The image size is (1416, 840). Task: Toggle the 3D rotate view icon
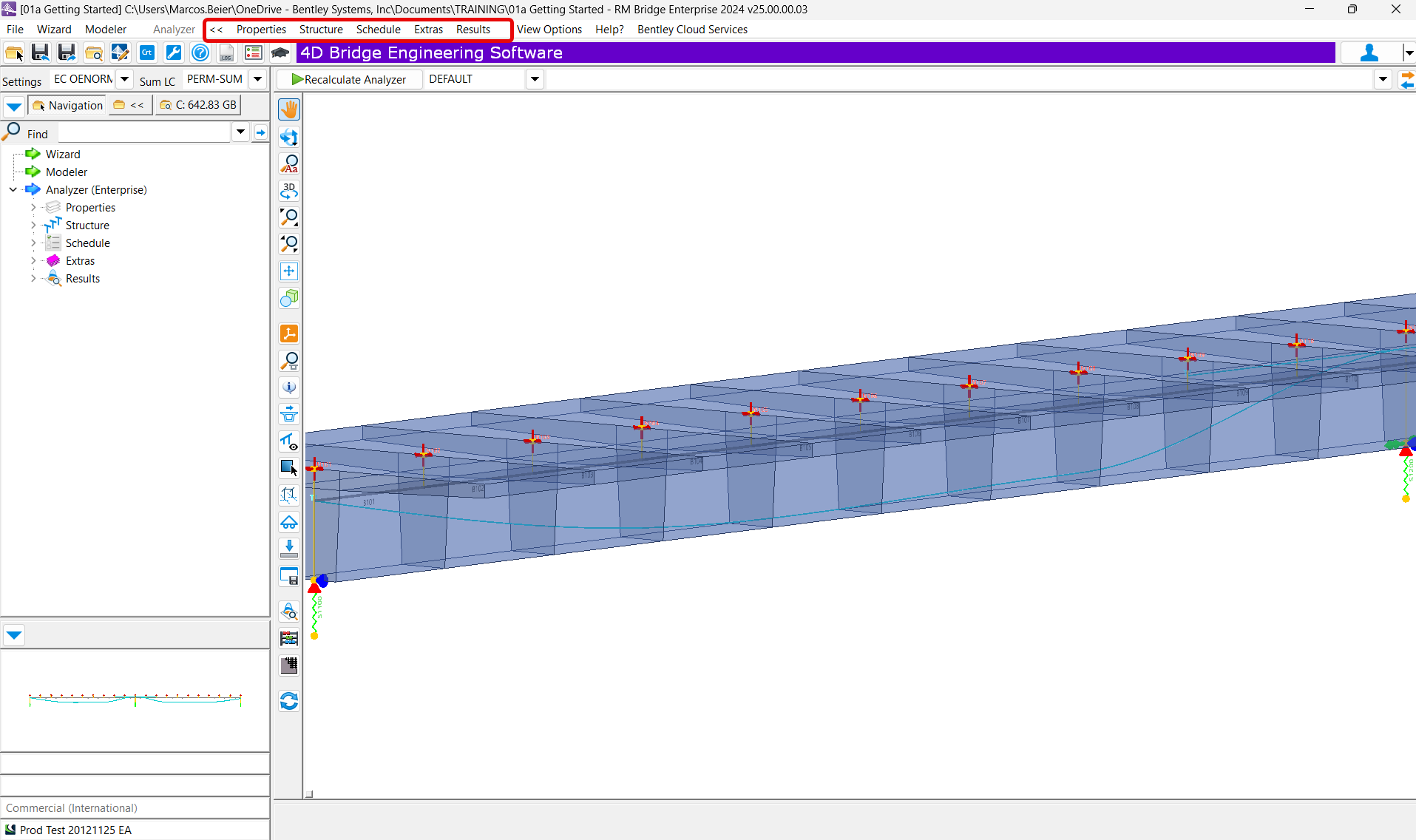(x=289, y=191)
